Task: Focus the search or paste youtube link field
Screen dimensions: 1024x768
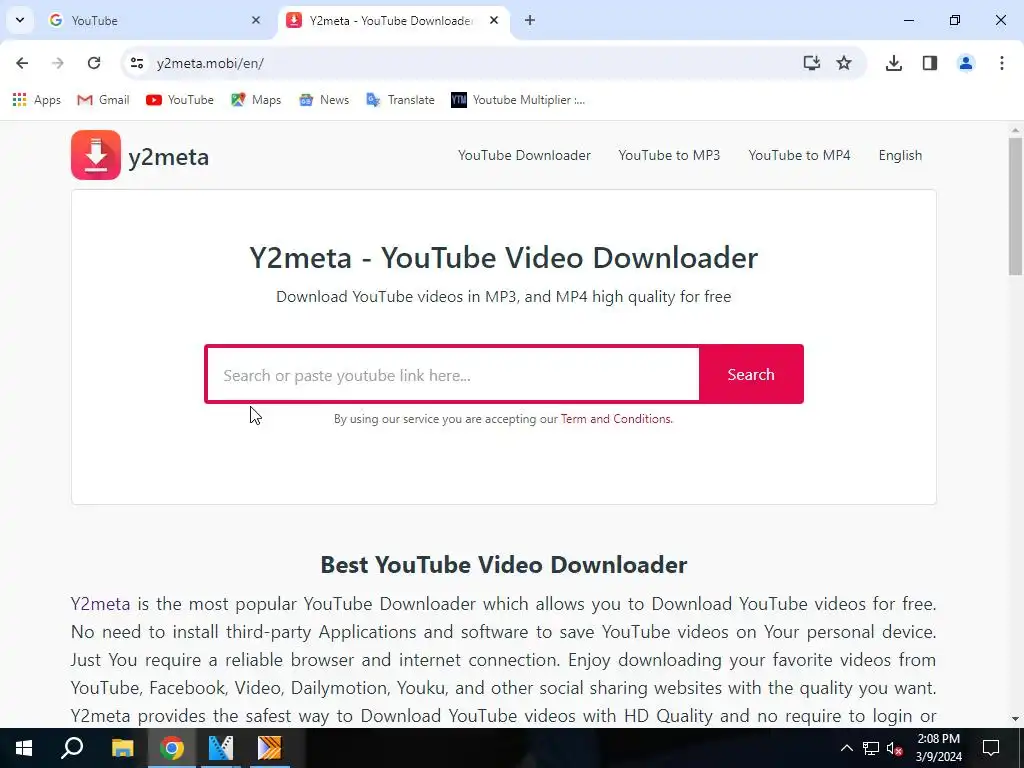Action: point(453,374)
